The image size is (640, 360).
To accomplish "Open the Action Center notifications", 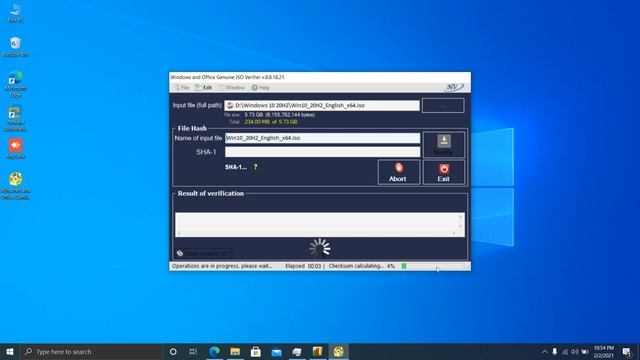I will [627, 351].
